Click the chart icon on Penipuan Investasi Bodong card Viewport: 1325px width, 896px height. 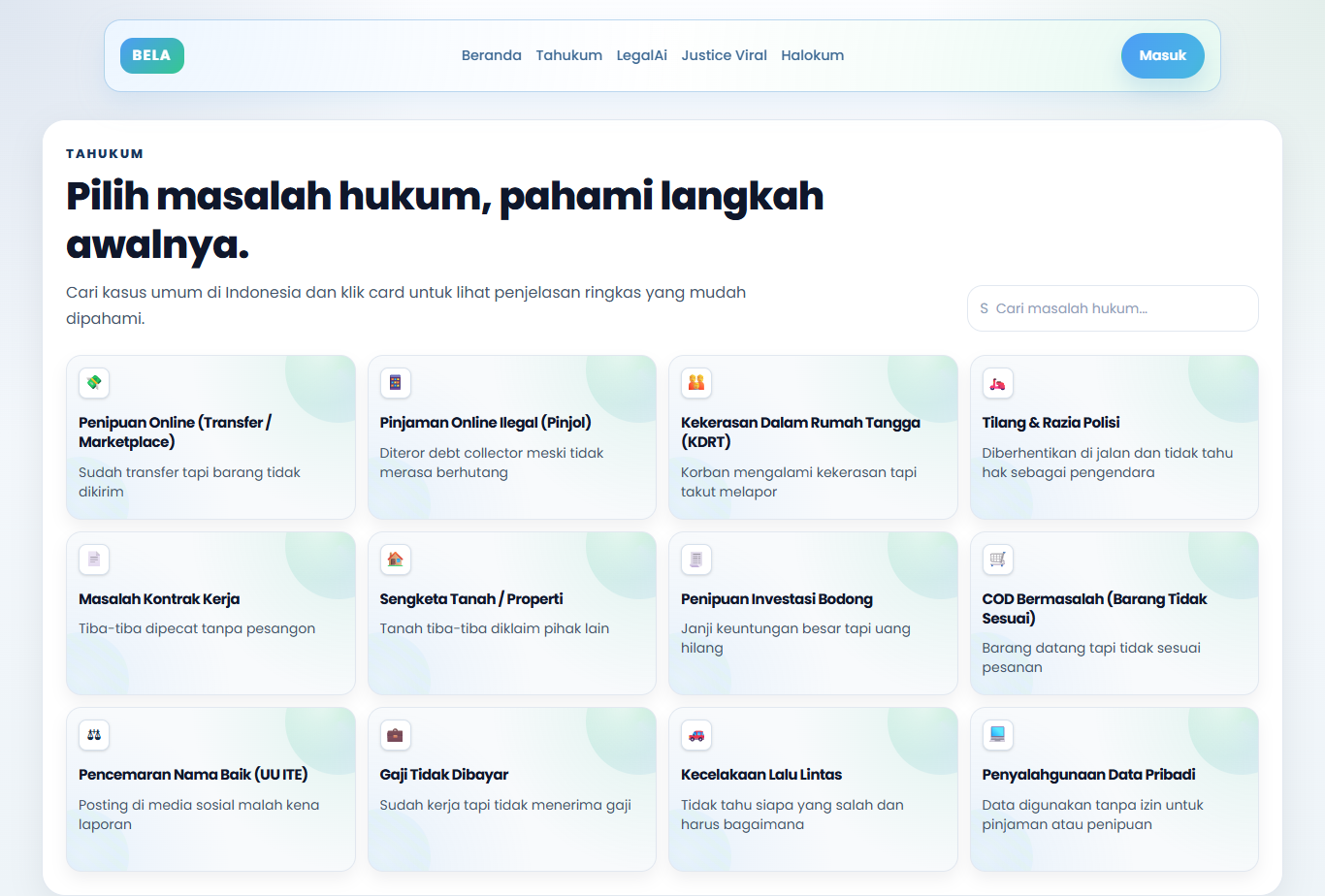[x=696, y=560]
